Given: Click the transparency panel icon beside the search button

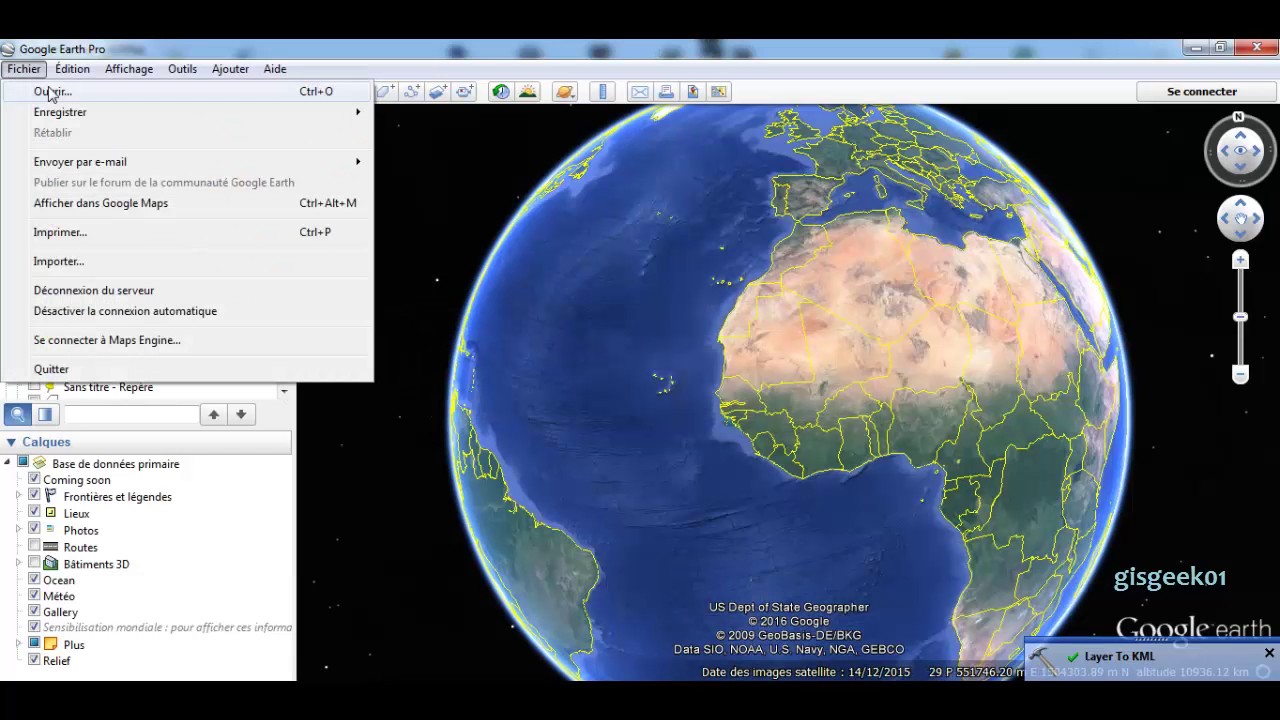Looking at the screenshot, I should (x=45, y=414).
